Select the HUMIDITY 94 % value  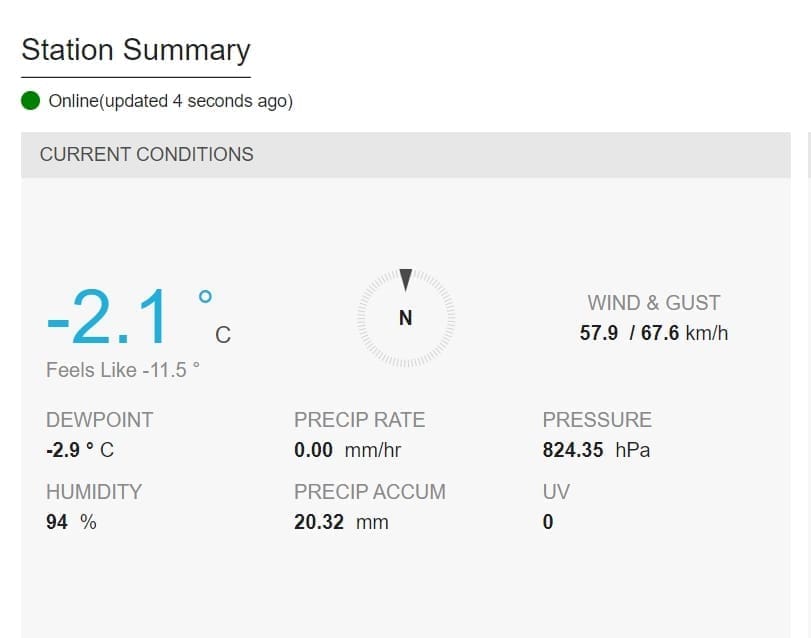70,522
